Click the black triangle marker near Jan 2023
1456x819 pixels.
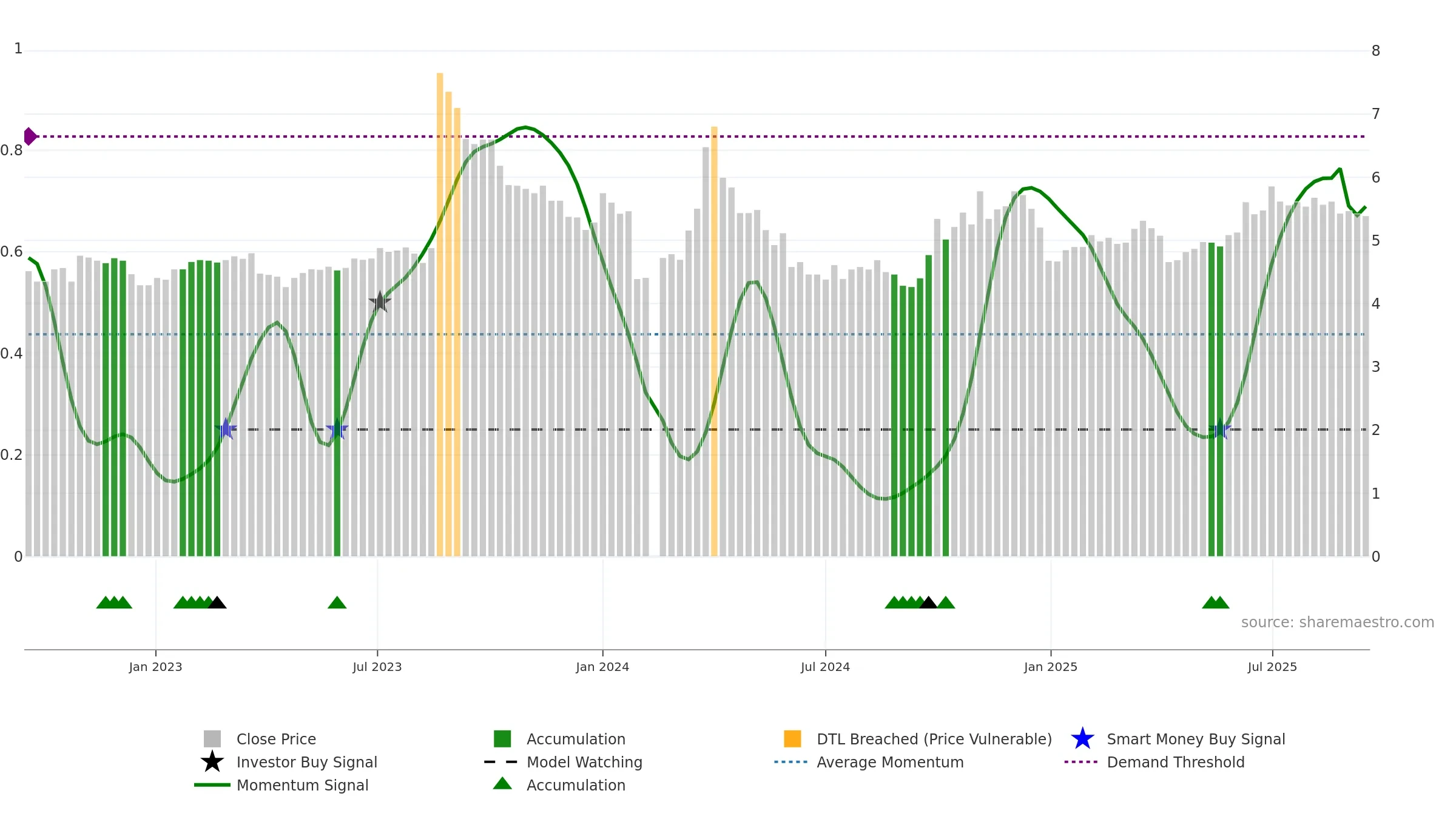point(217,602)
